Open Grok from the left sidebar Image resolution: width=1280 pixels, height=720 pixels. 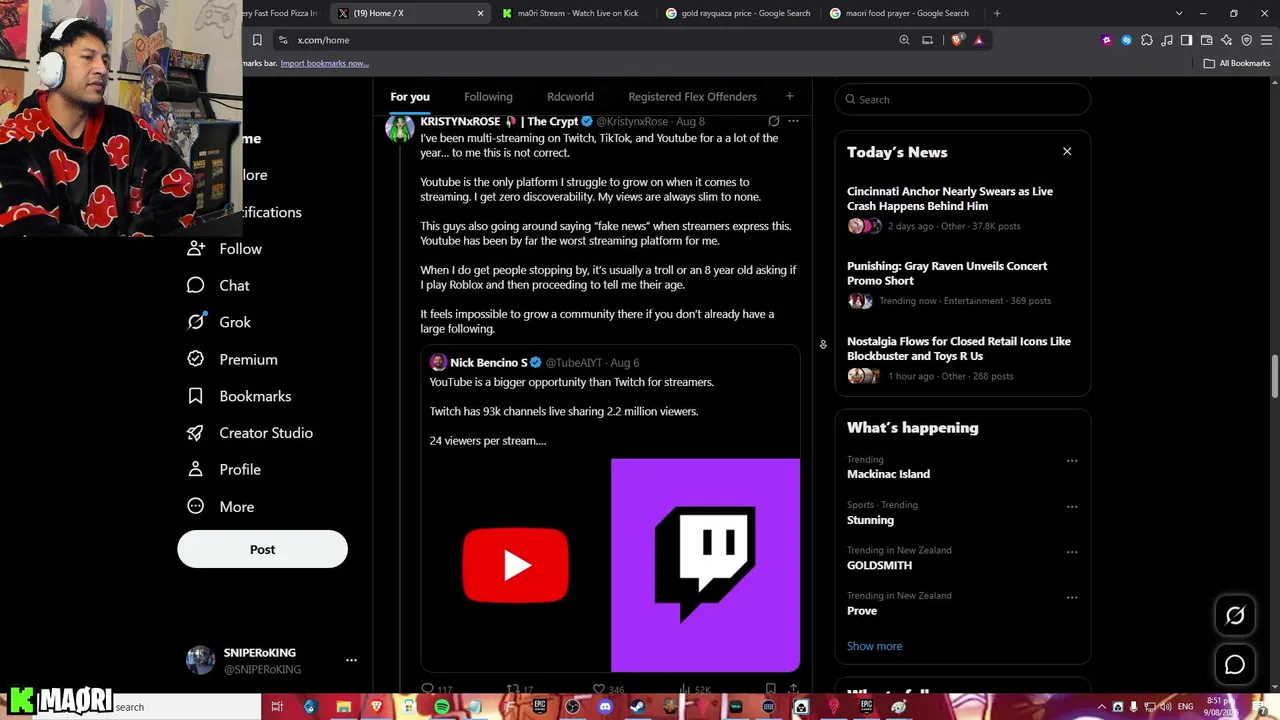pos(220,322)
